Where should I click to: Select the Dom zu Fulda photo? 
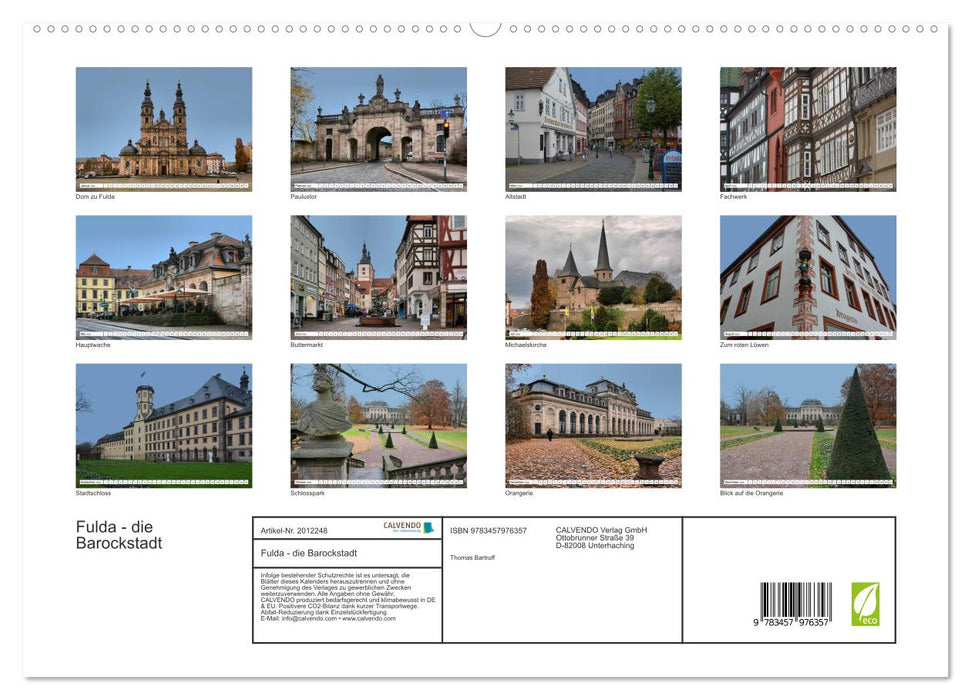[x=164, y=125]
